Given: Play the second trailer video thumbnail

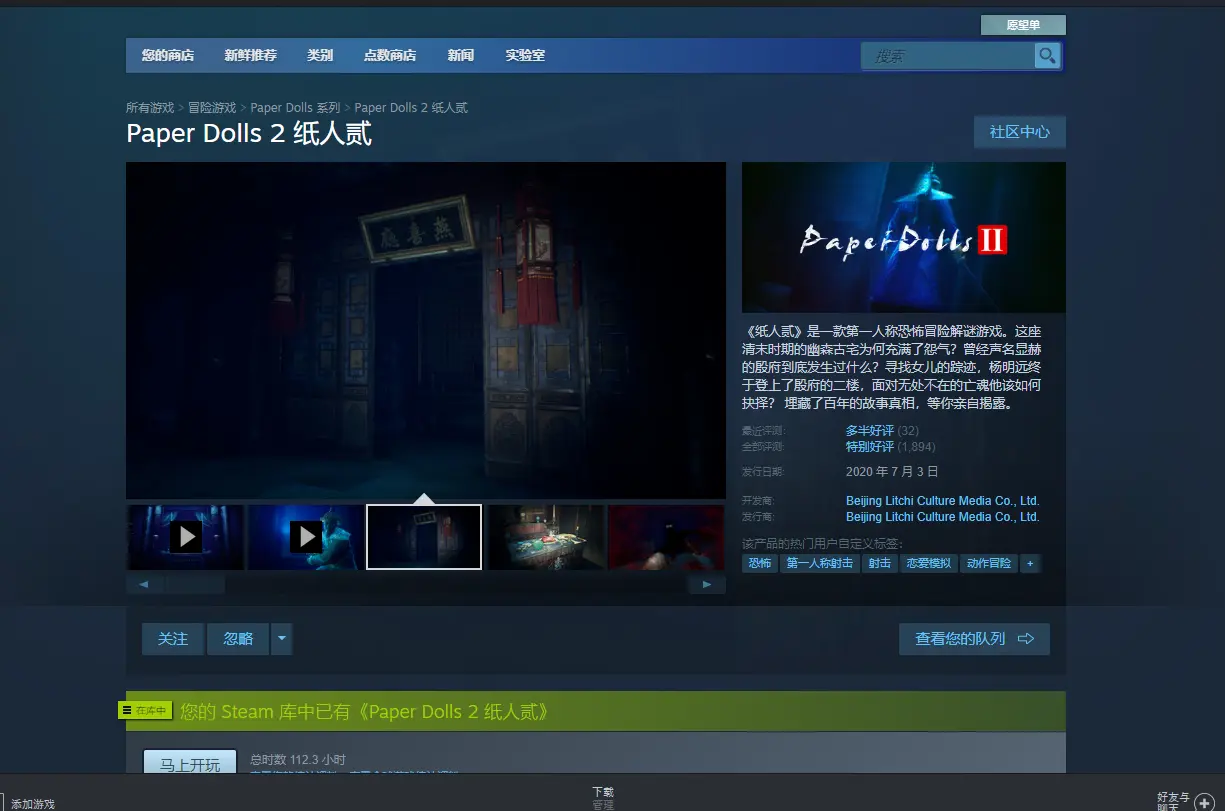Looking at the screenshot, I should pyautogui.click(x=305, y=537).
